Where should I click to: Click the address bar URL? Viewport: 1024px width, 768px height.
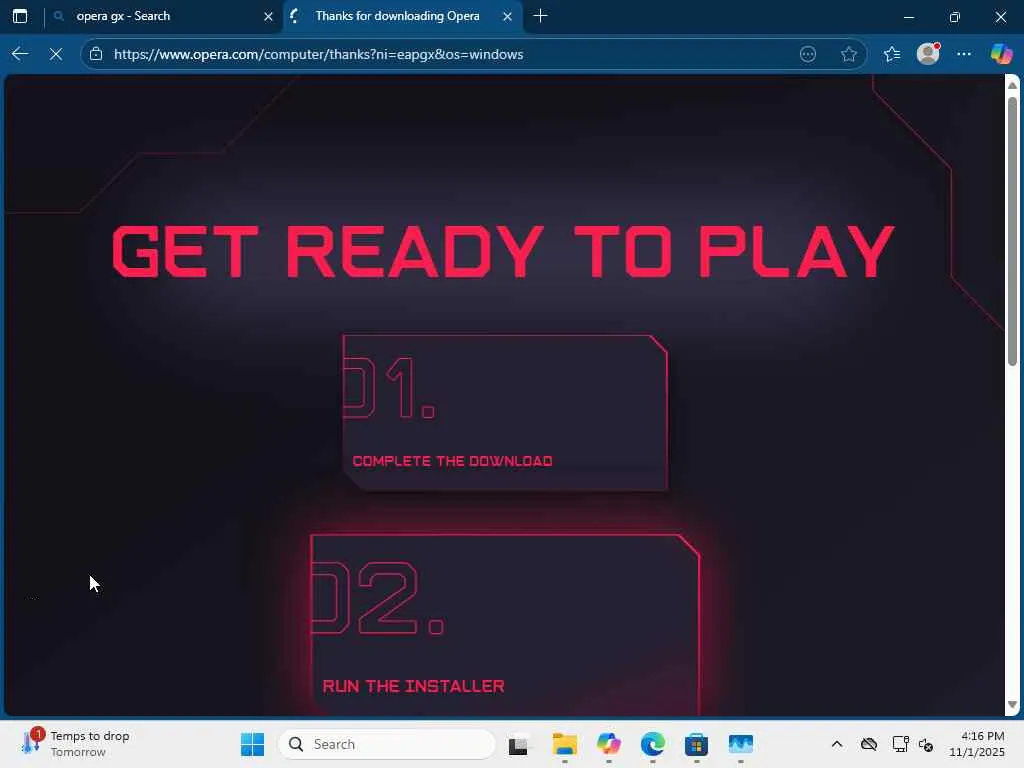pos(318,54)
